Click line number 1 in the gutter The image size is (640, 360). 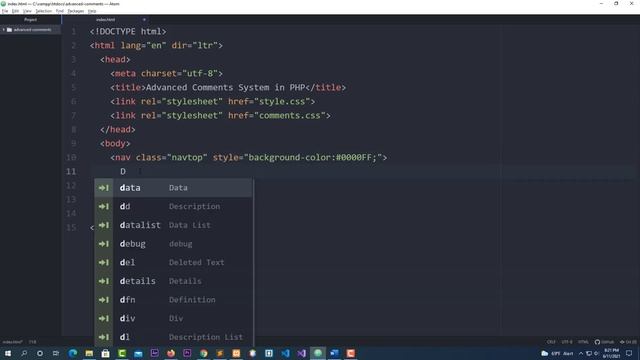73,31
